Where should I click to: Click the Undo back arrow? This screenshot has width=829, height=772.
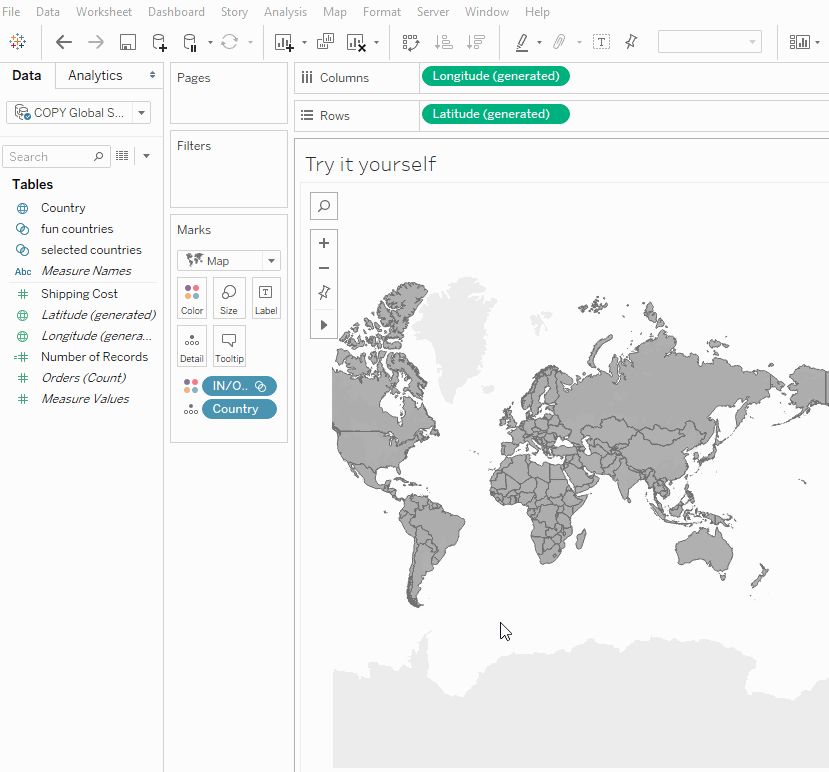click(64, 42)
